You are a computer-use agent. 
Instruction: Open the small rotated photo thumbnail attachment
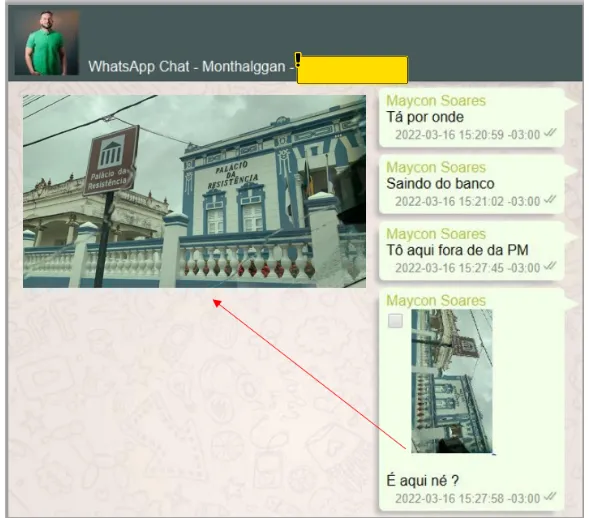click(452, 381)
